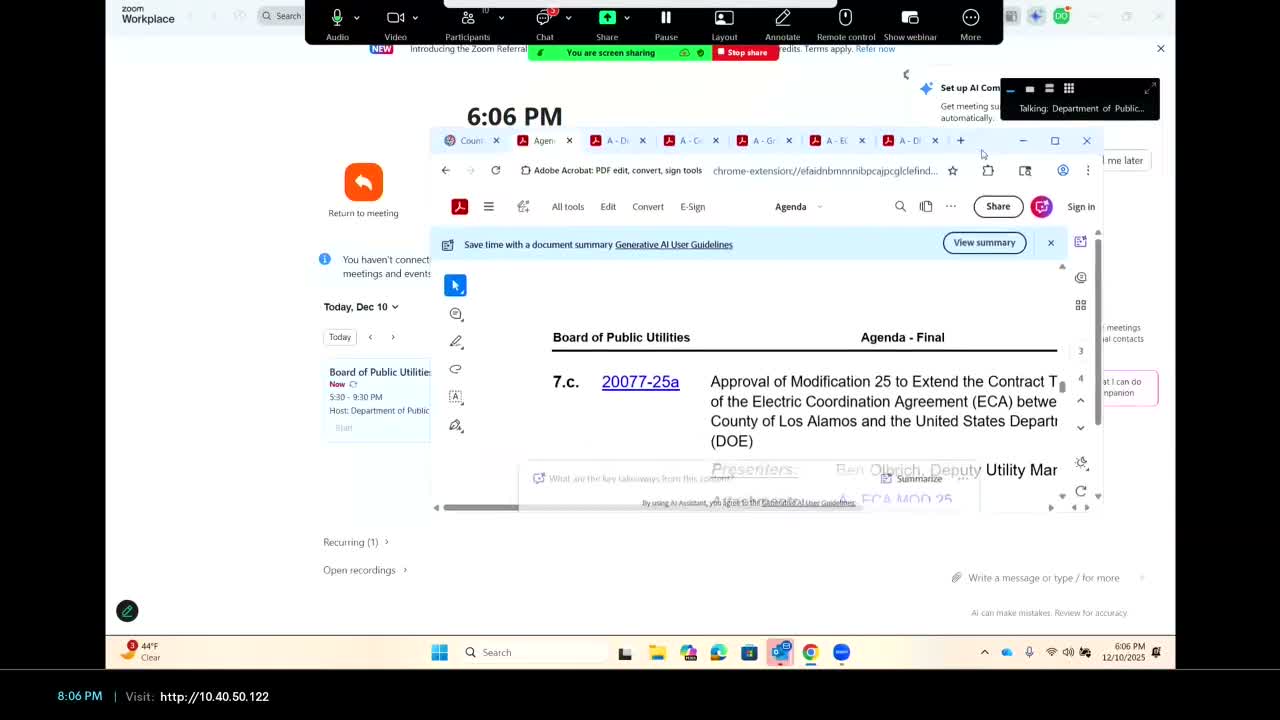Image resolution: width=1280 pixels, height=720 pixels.
Task: Open the Convert menu in Acrobat
Action: 647,207
